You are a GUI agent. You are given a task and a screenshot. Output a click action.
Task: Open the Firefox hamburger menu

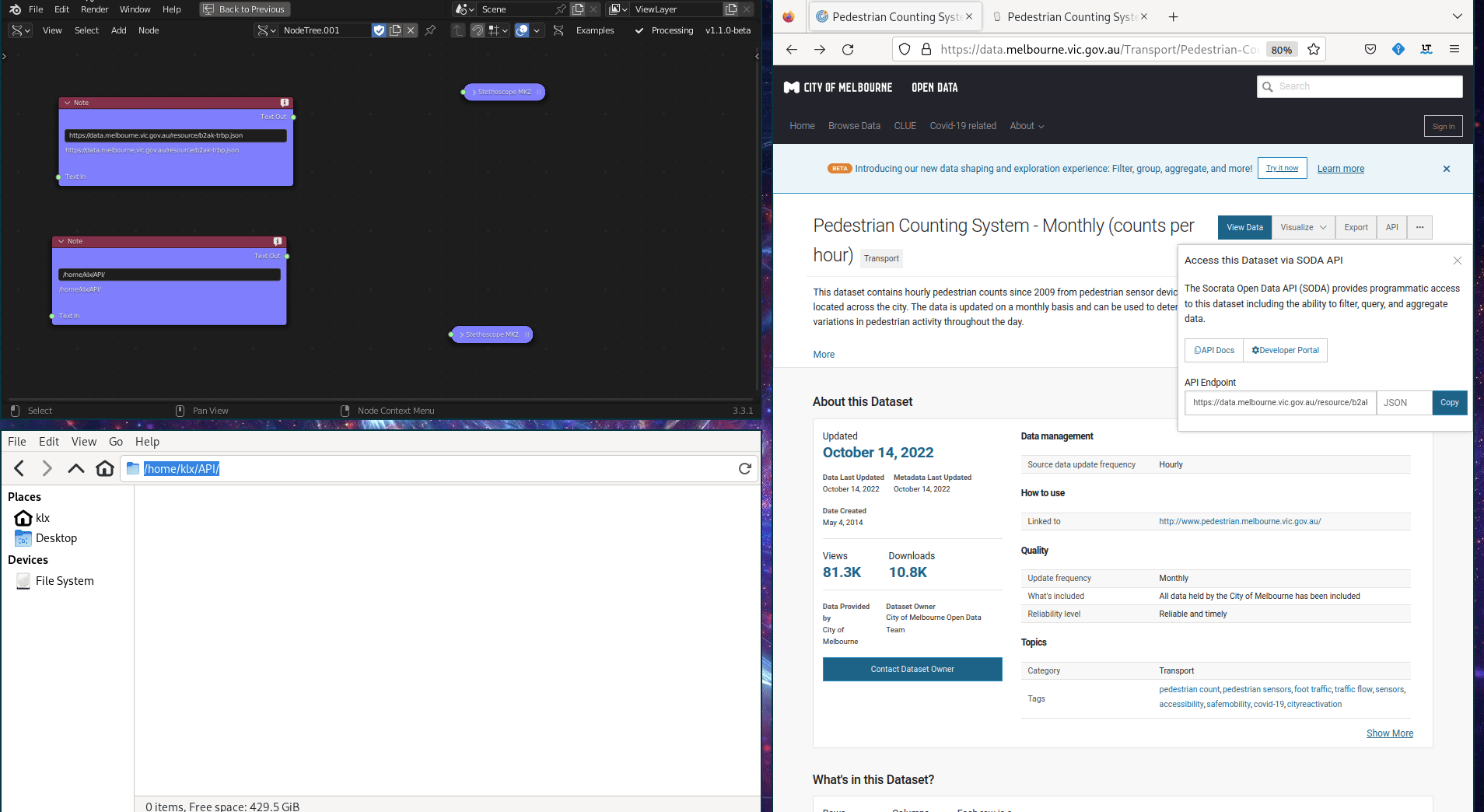[x=1454, y=49]
